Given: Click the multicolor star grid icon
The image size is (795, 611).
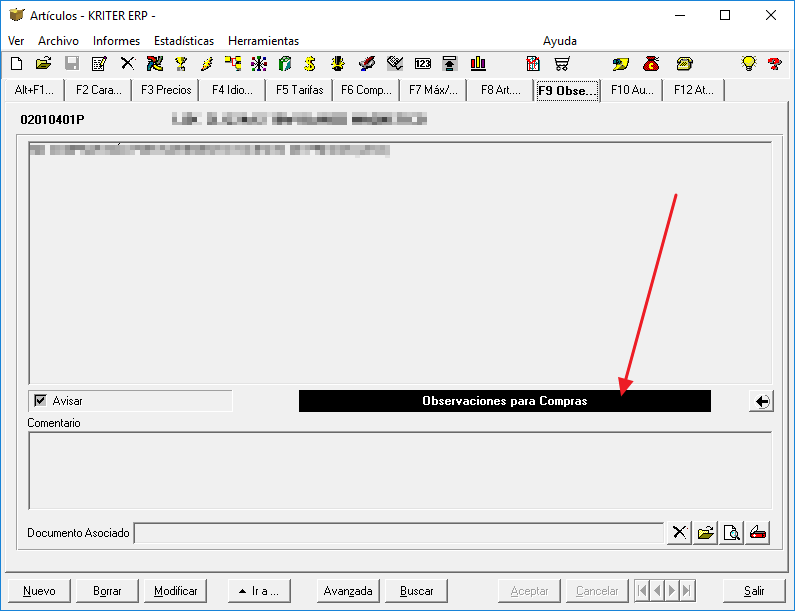Looking at the screenshot, I should pos(259,64).
